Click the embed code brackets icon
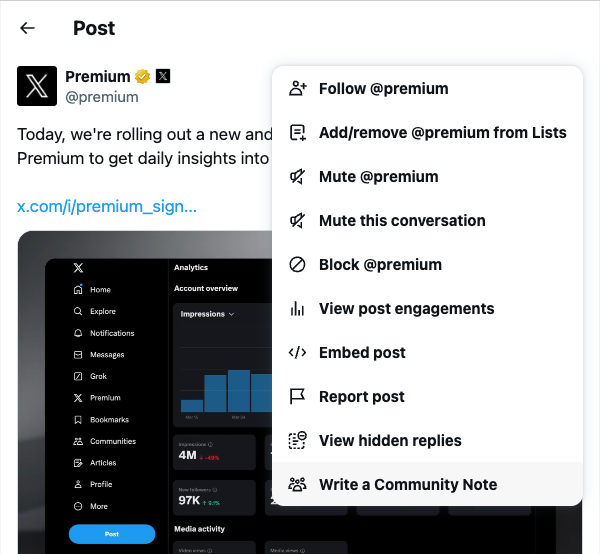The width and height of the screenshot is (600, 554). 297,352
